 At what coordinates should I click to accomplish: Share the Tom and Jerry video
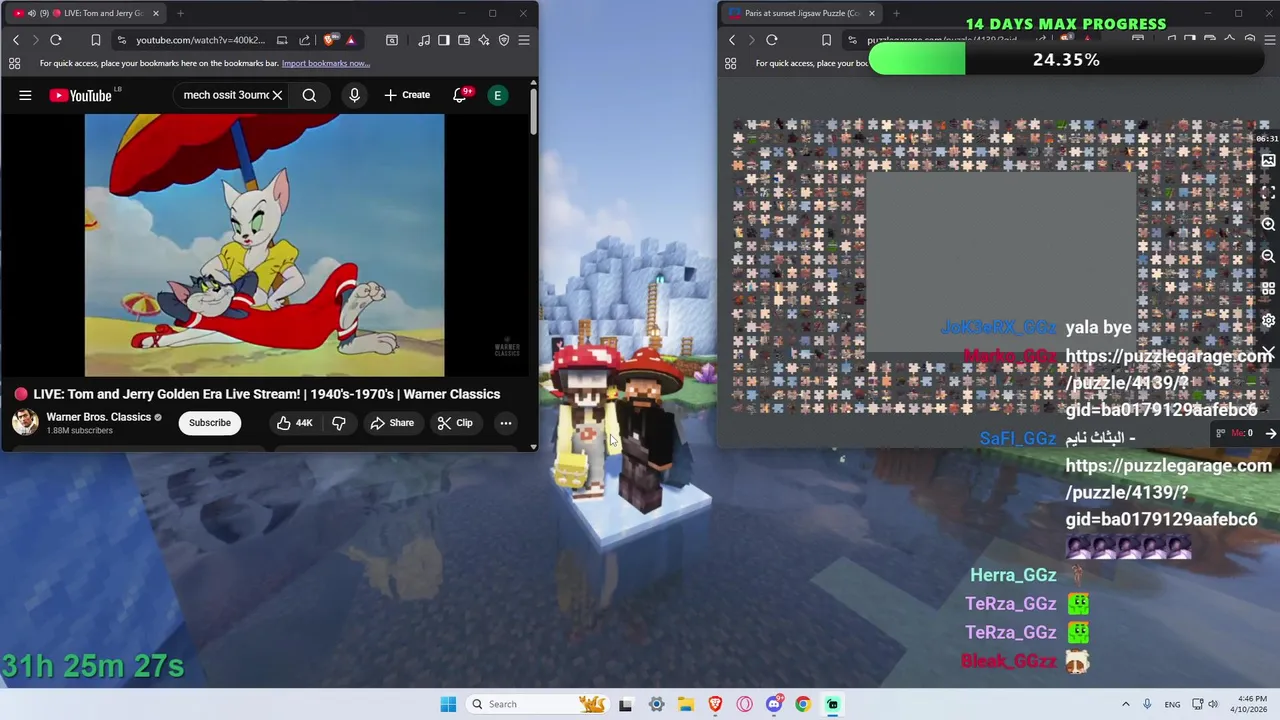point(392,423)
